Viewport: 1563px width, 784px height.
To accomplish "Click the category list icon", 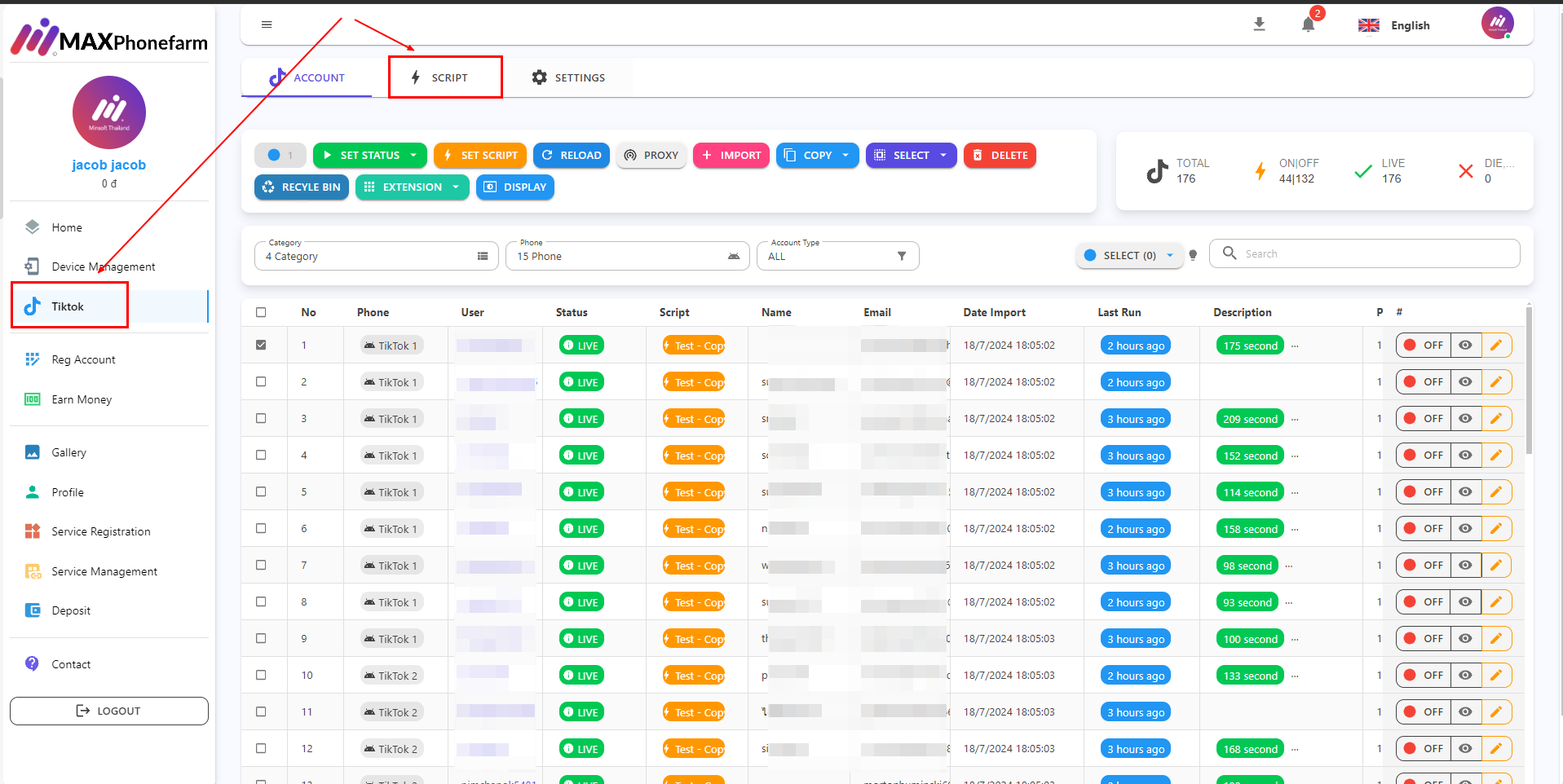I will (x=483, y=256).
